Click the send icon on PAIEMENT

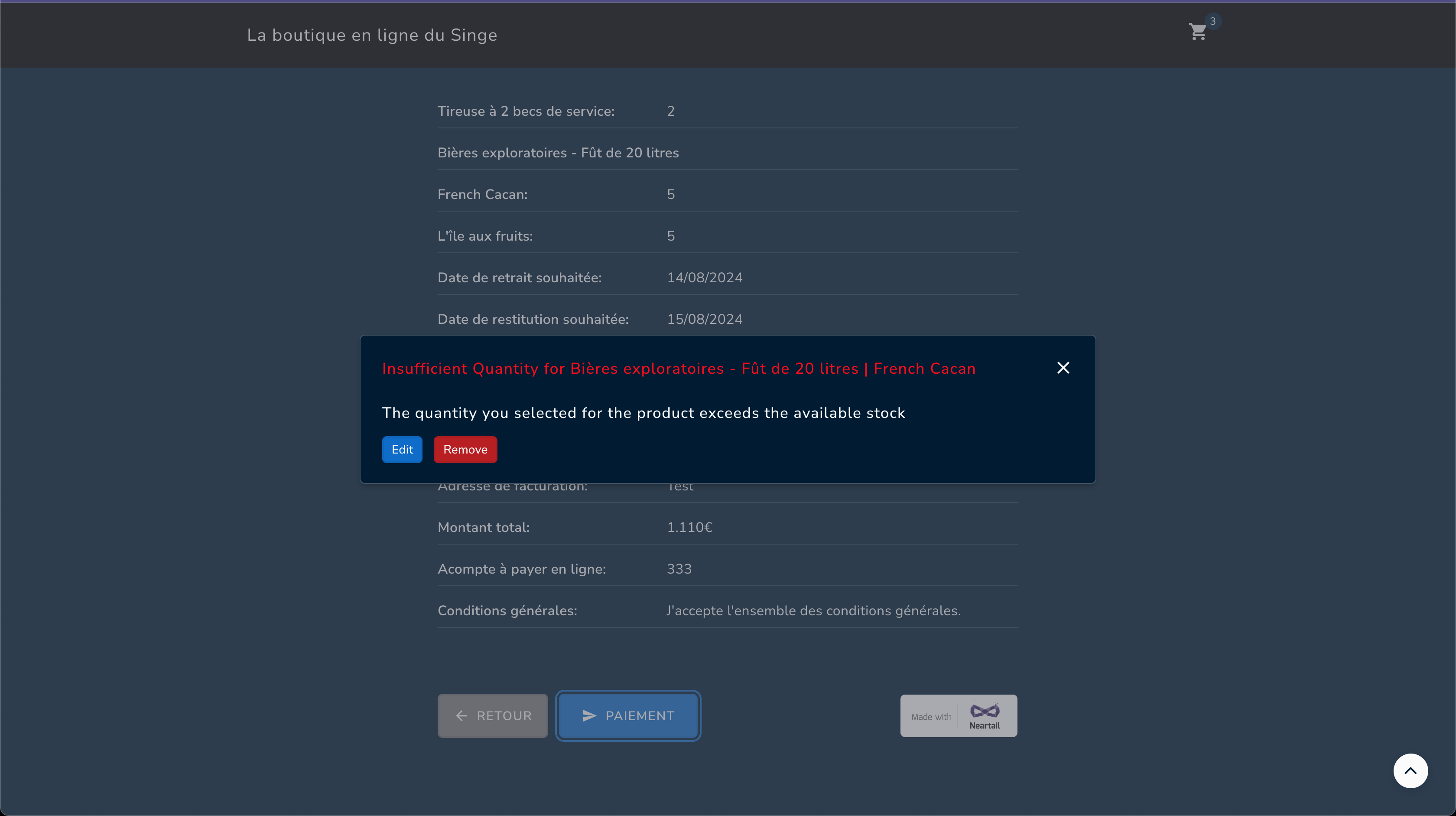click(589, 716)
